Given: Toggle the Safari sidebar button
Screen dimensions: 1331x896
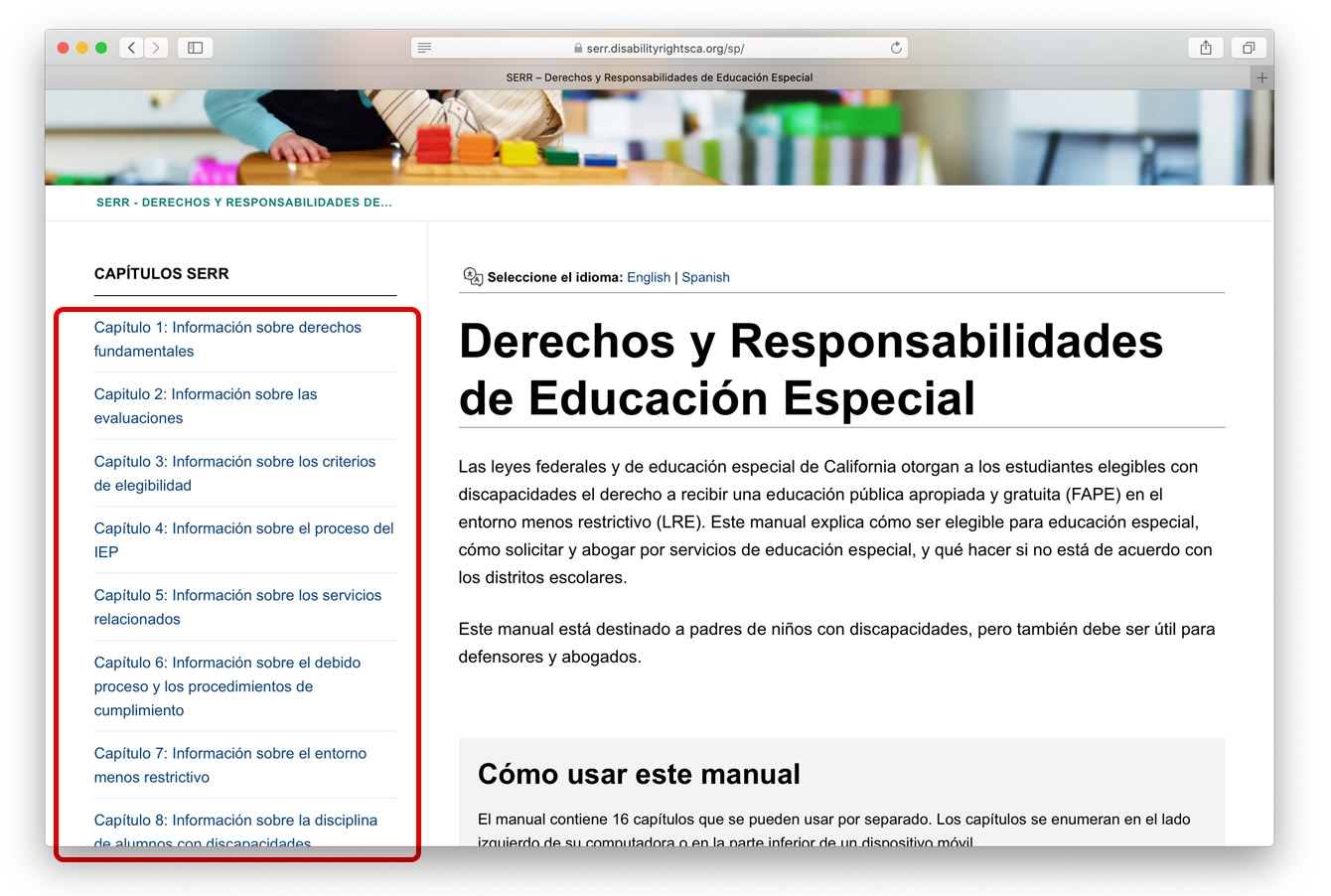Looking at the screenshot, I should 196,48.
